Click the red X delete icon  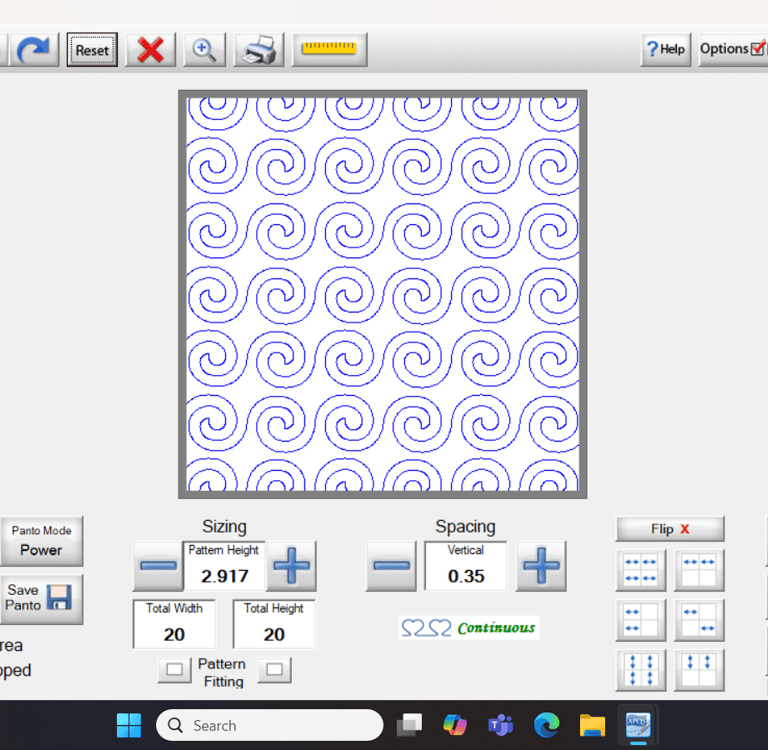150,49
